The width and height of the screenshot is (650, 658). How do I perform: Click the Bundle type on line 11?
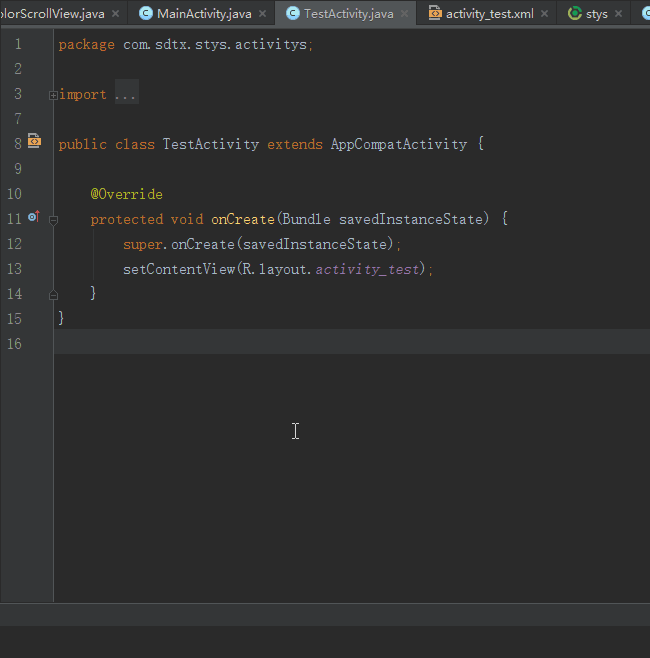coord(306,219)
